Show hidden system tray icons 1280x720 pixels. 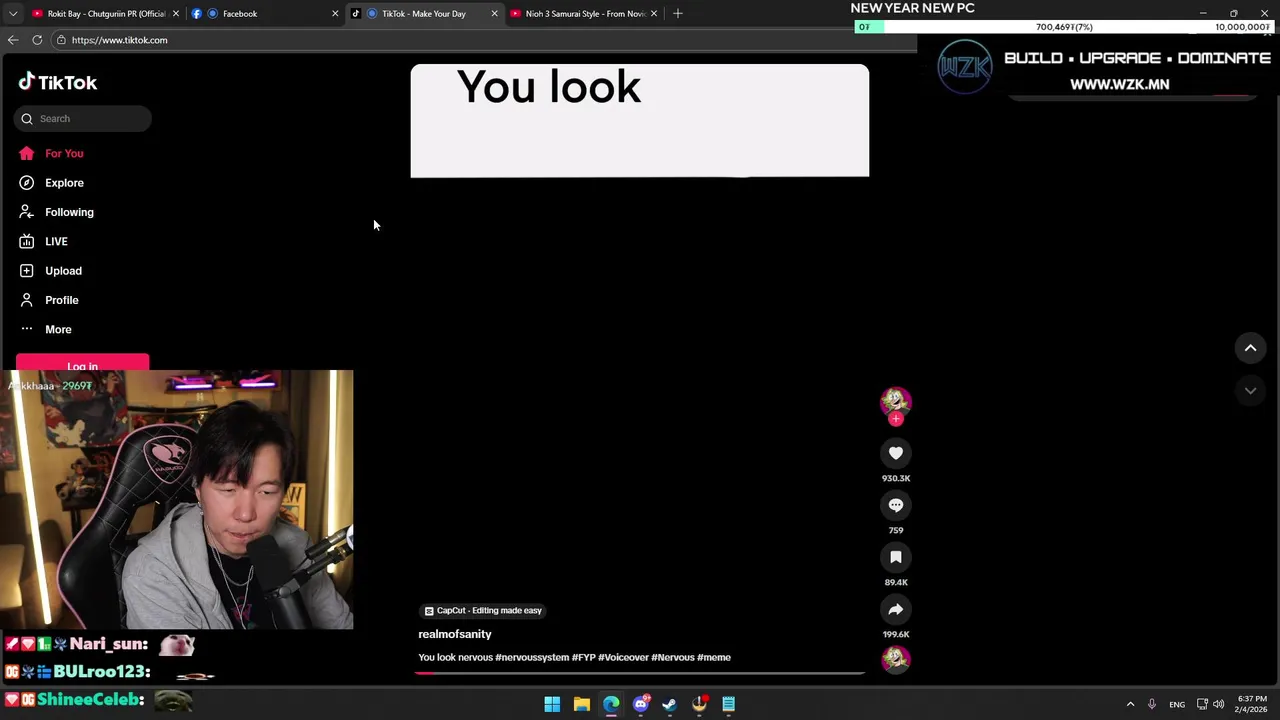coord(1130,704)
